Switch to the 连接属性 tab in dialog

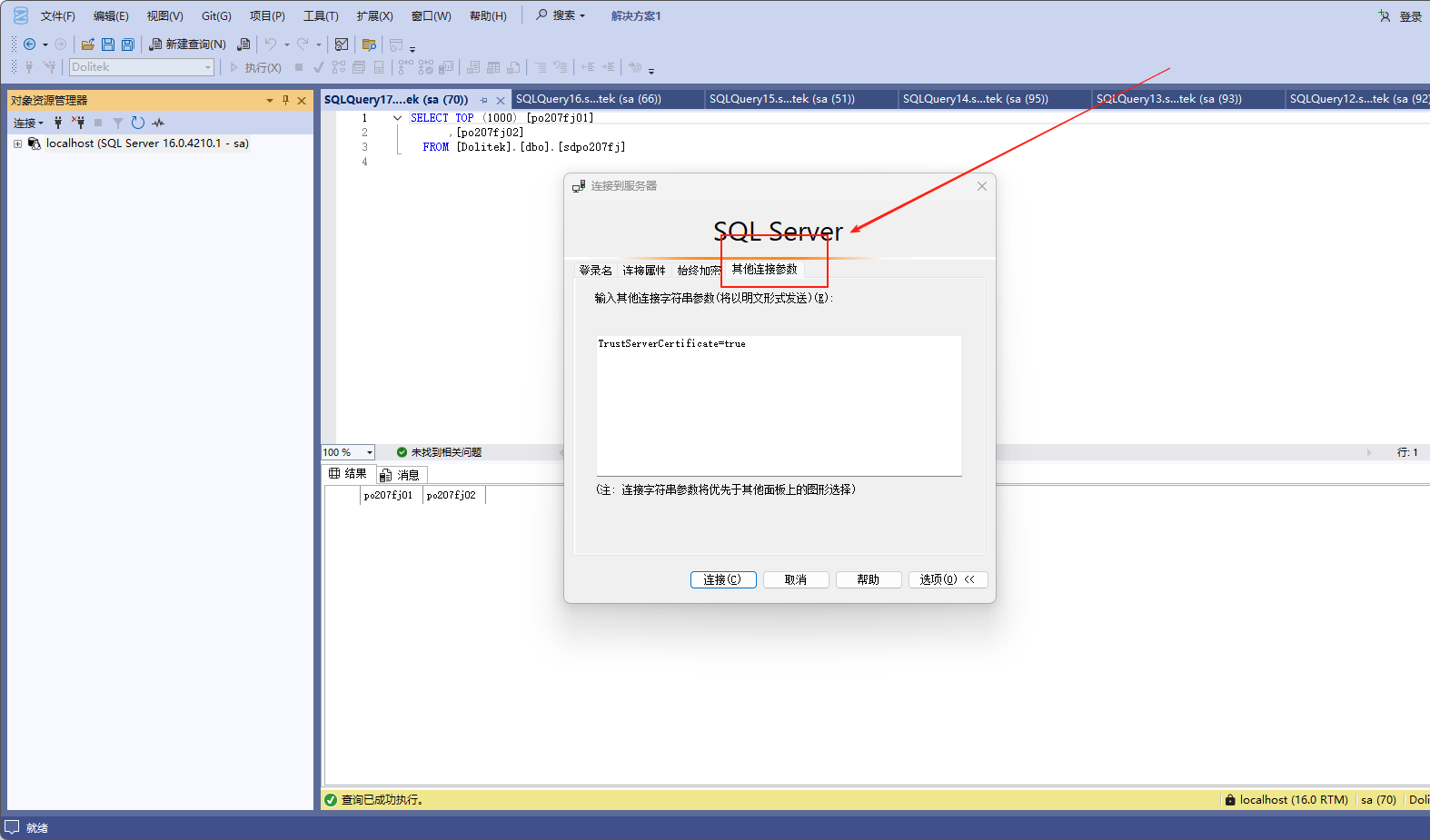[644, 271]
